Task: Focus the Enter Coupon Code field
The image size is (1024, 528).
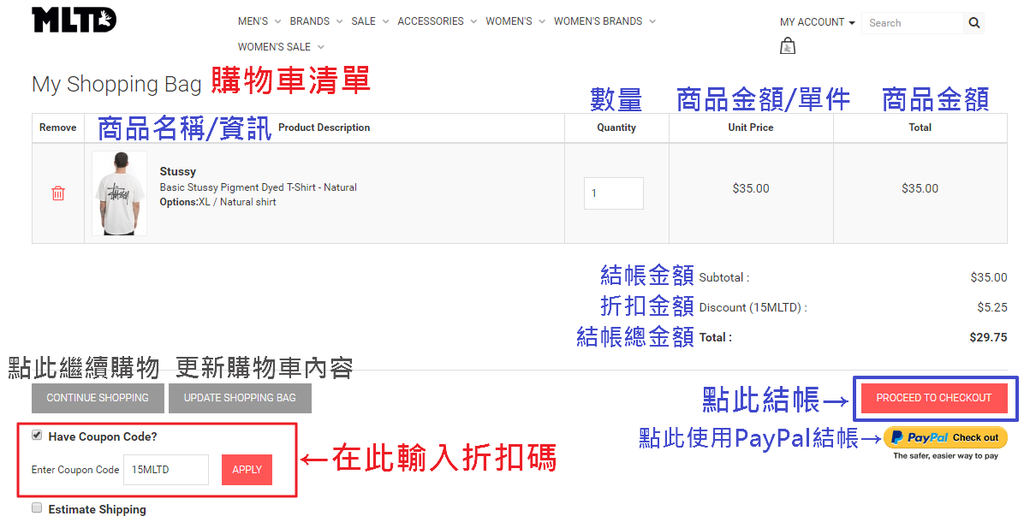Action: point(166,470)
